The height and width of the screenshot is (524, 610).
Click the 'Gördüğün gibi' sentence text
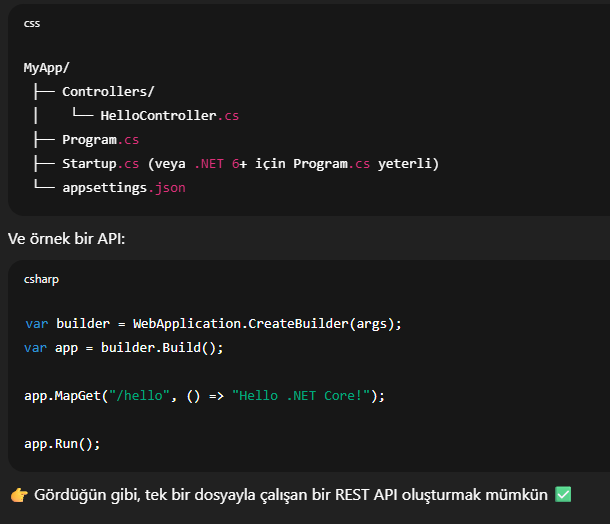(x=291, y=495)
